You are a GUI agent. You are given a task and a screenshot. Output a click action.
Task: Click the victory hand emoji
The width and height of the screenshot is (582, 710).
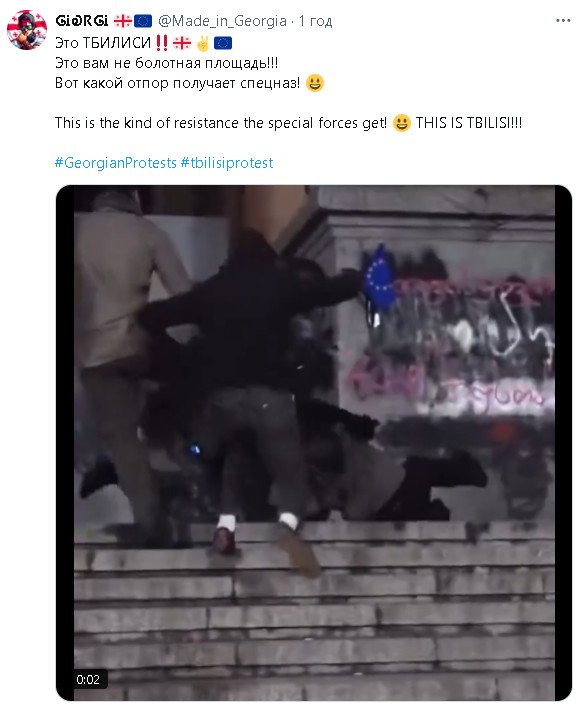tap(202, 43)
